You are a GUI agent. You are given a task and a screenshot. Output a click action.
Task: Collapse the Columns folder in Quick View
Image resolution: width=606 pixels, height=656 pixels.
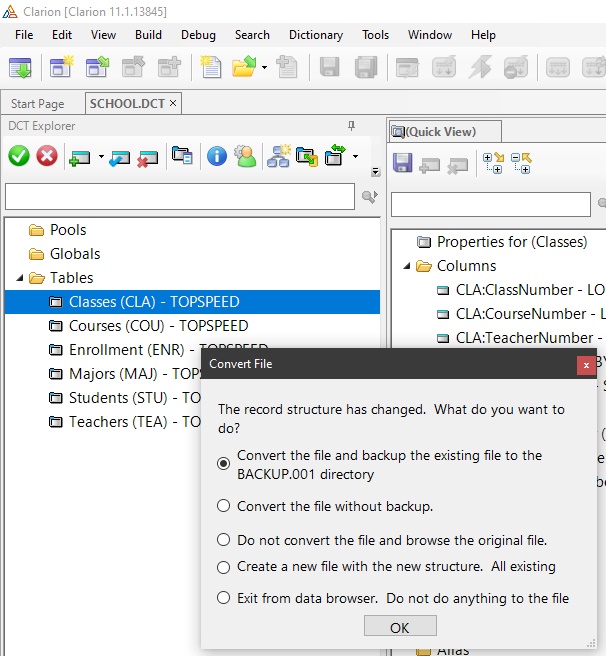tap(407, 266)
